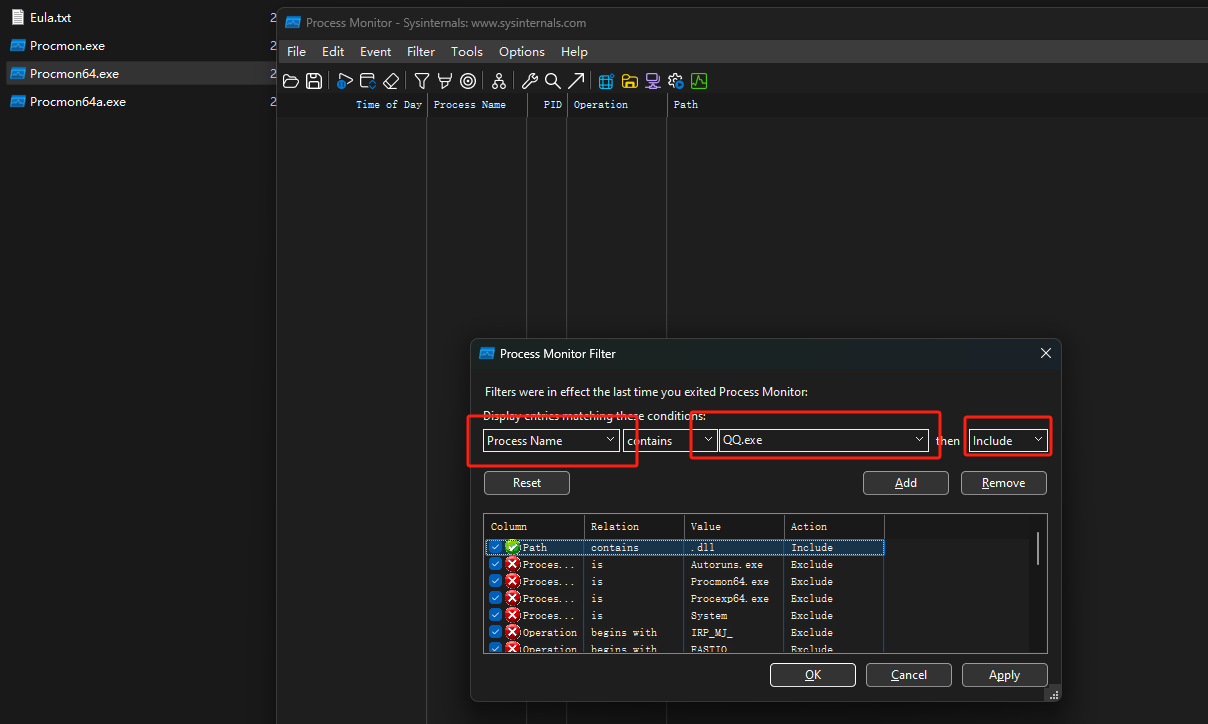Click OK in the filter dialog
Image resolution: width=1208 pixels, height=724 pixels.
pyautogui.click(x=813, y=675)
